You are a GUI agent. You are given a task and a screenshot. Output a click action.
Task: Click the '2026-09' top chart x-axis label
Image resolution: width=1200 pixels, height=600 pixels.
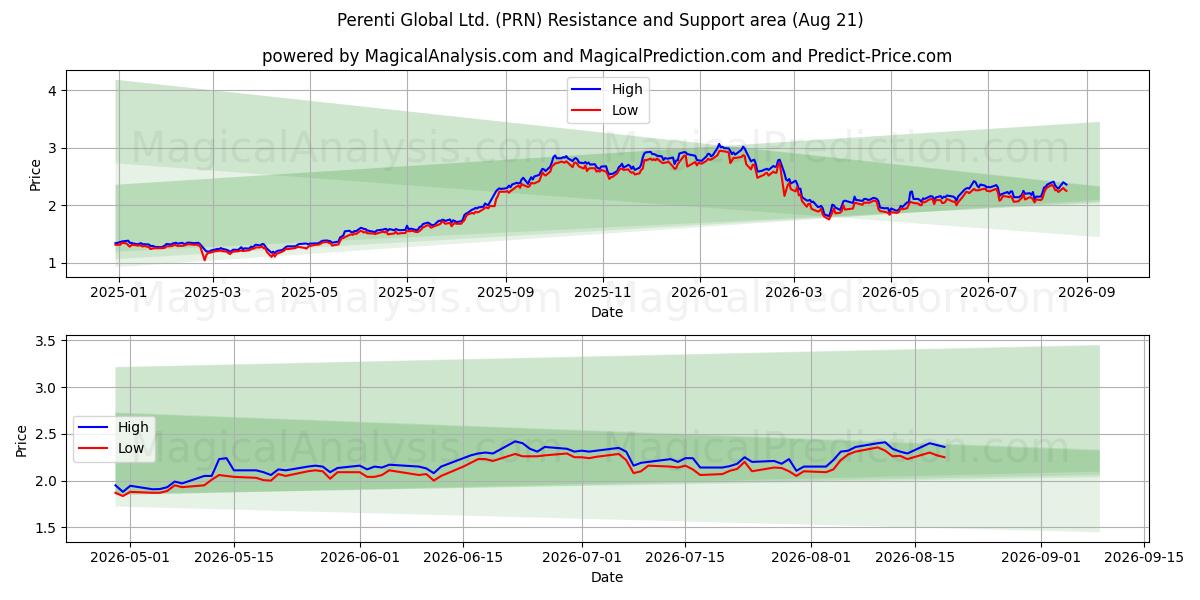pyautogui.click(x=1085, y=293)
